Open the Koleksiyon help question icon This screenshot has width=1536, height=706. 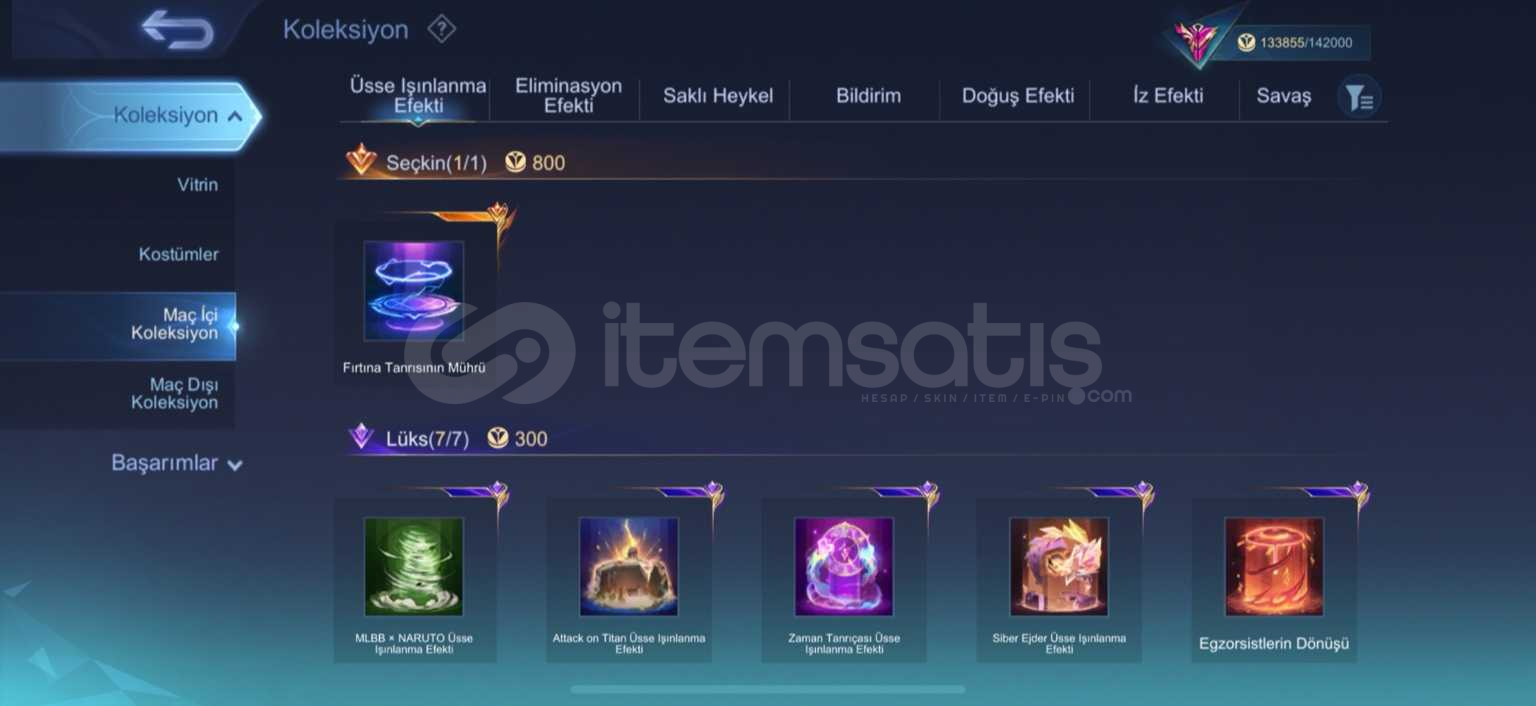[441, 29]
